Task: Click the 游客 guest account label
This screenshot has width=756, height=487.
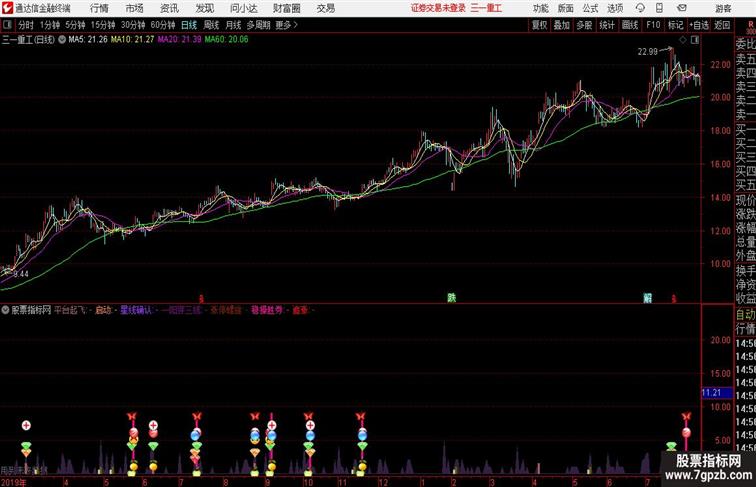Action: [x=723, y=8]
